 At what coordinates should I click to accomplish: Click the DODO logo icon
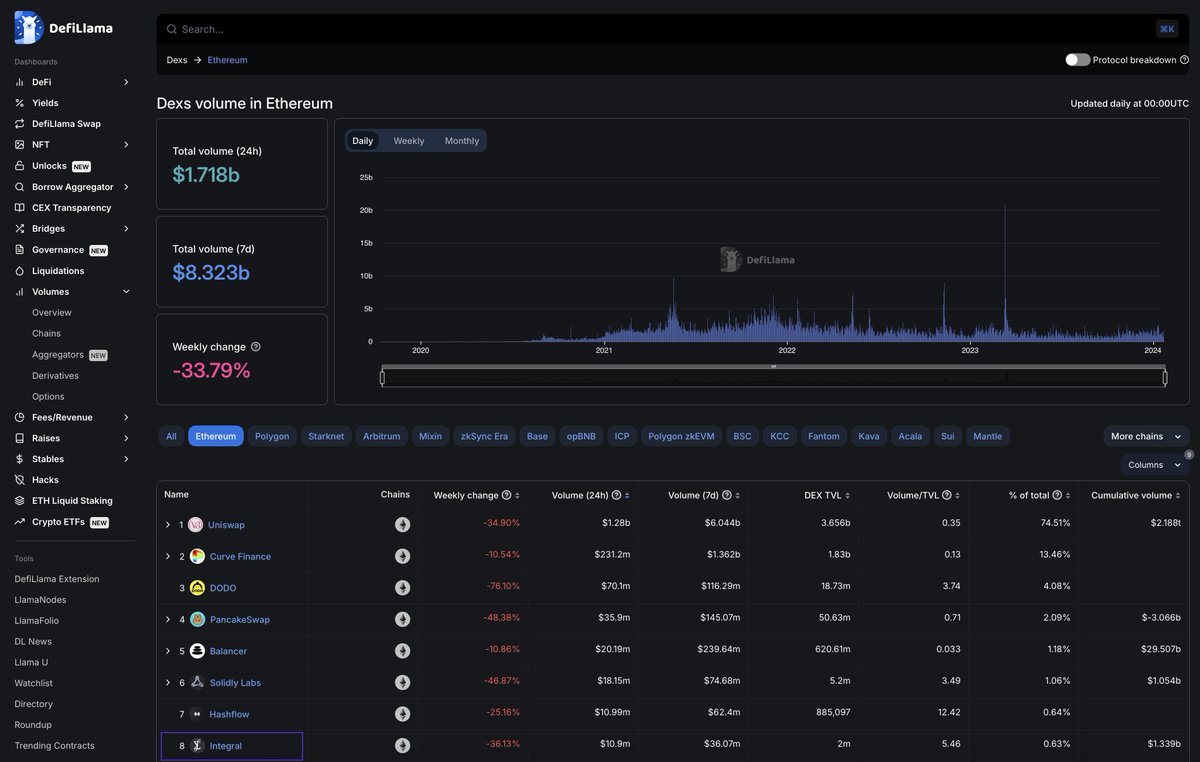click(197, 588)
